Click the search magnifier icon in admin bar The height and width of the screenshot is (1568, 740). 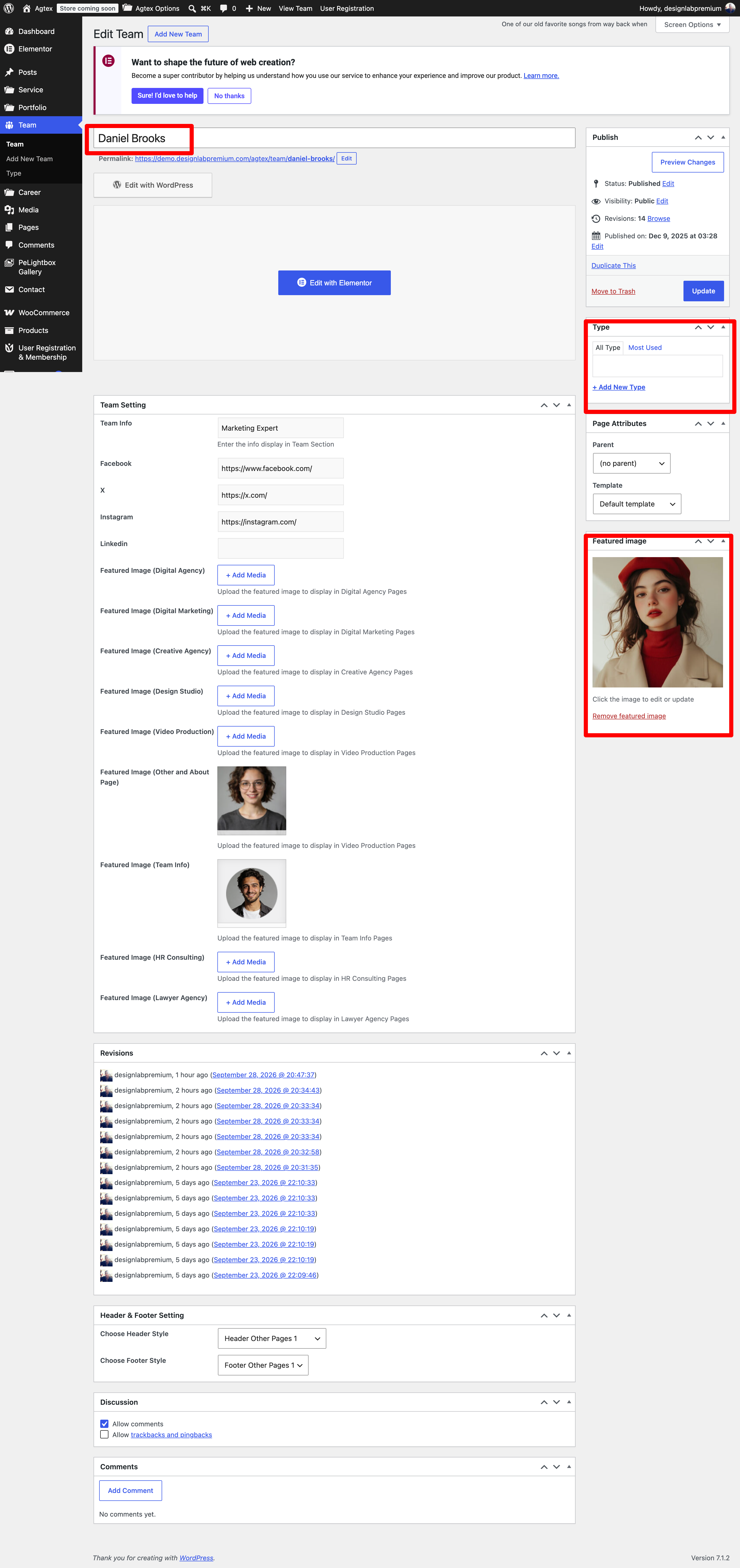(x=192, y=8)
